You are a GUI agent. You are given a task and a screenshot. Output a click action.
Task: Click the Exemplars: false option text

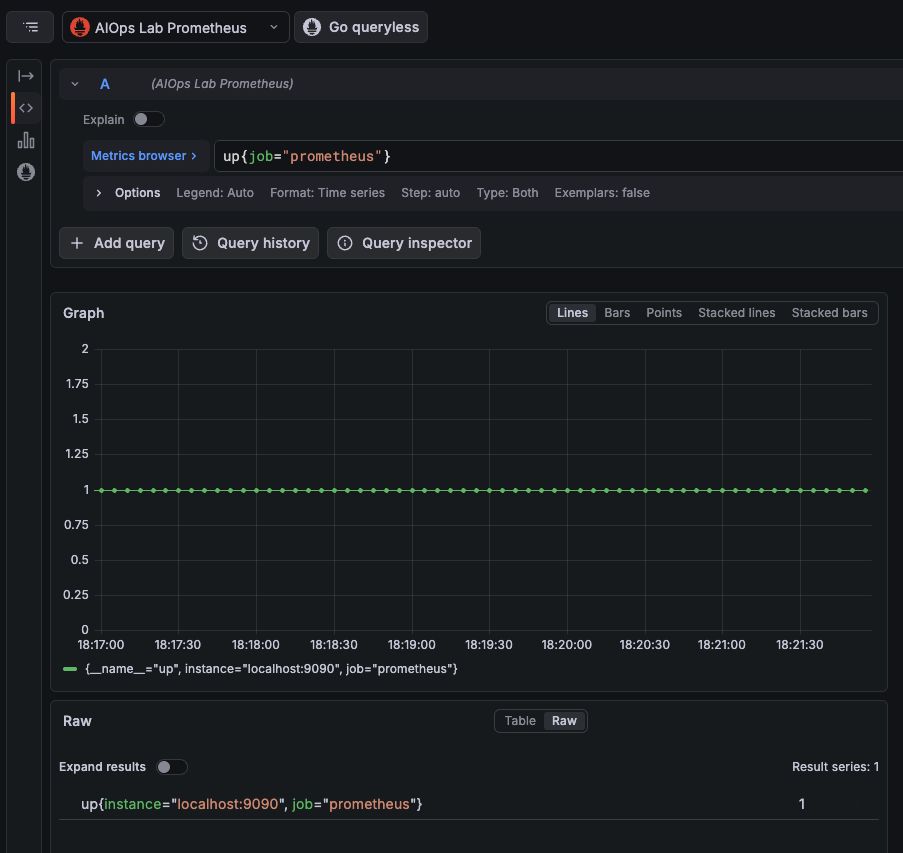(602, 193)
